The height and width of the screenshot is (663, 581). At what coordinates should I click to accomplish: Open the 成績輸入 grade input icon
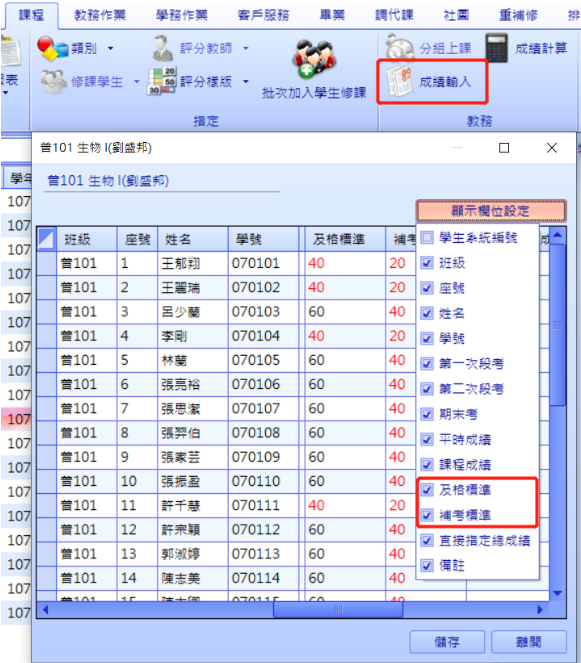pos(400,81)
